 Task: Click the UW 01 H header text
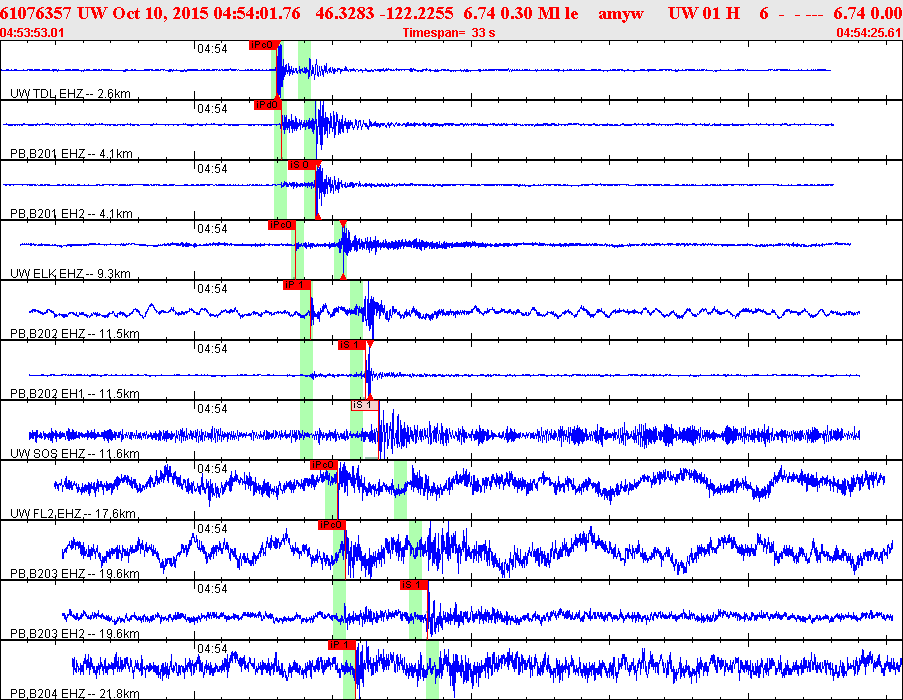click(704, 13)
